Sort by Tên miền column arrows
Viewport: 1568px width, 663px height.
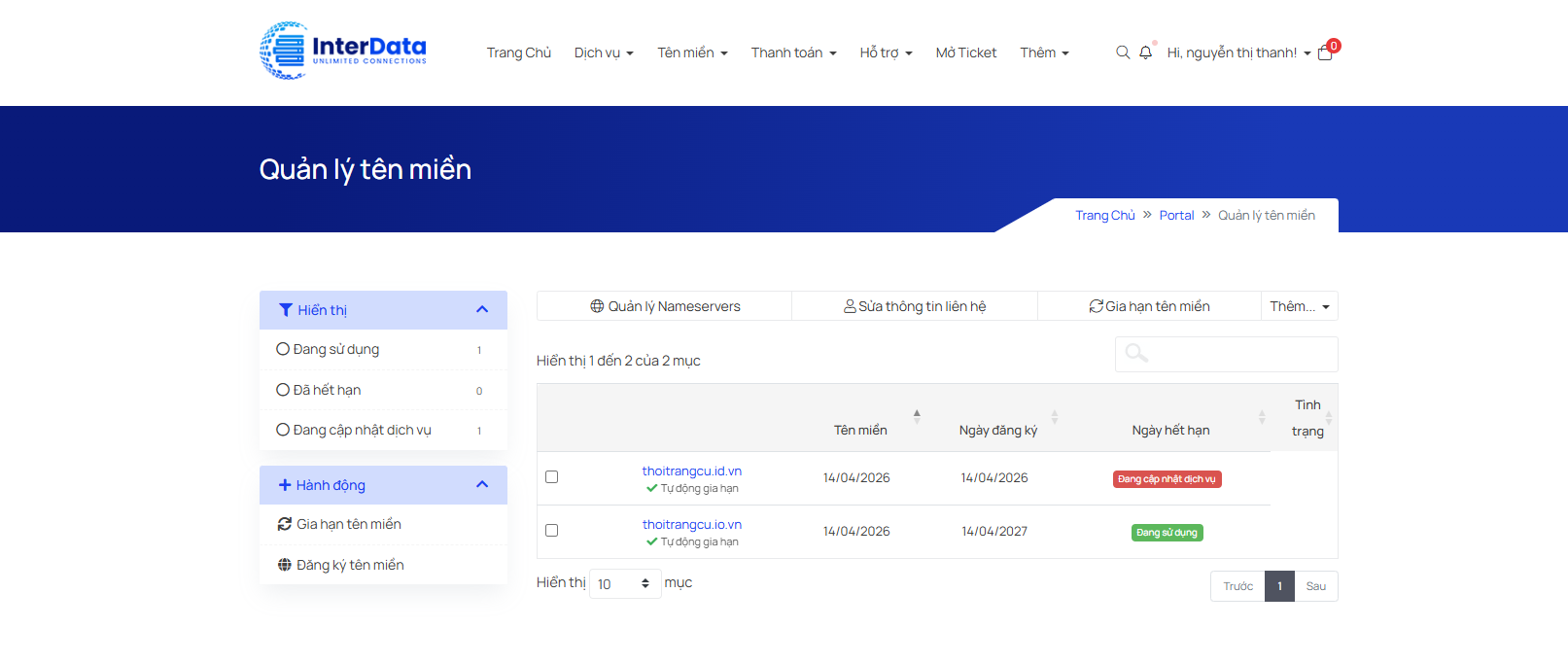(x=917, y=417)
